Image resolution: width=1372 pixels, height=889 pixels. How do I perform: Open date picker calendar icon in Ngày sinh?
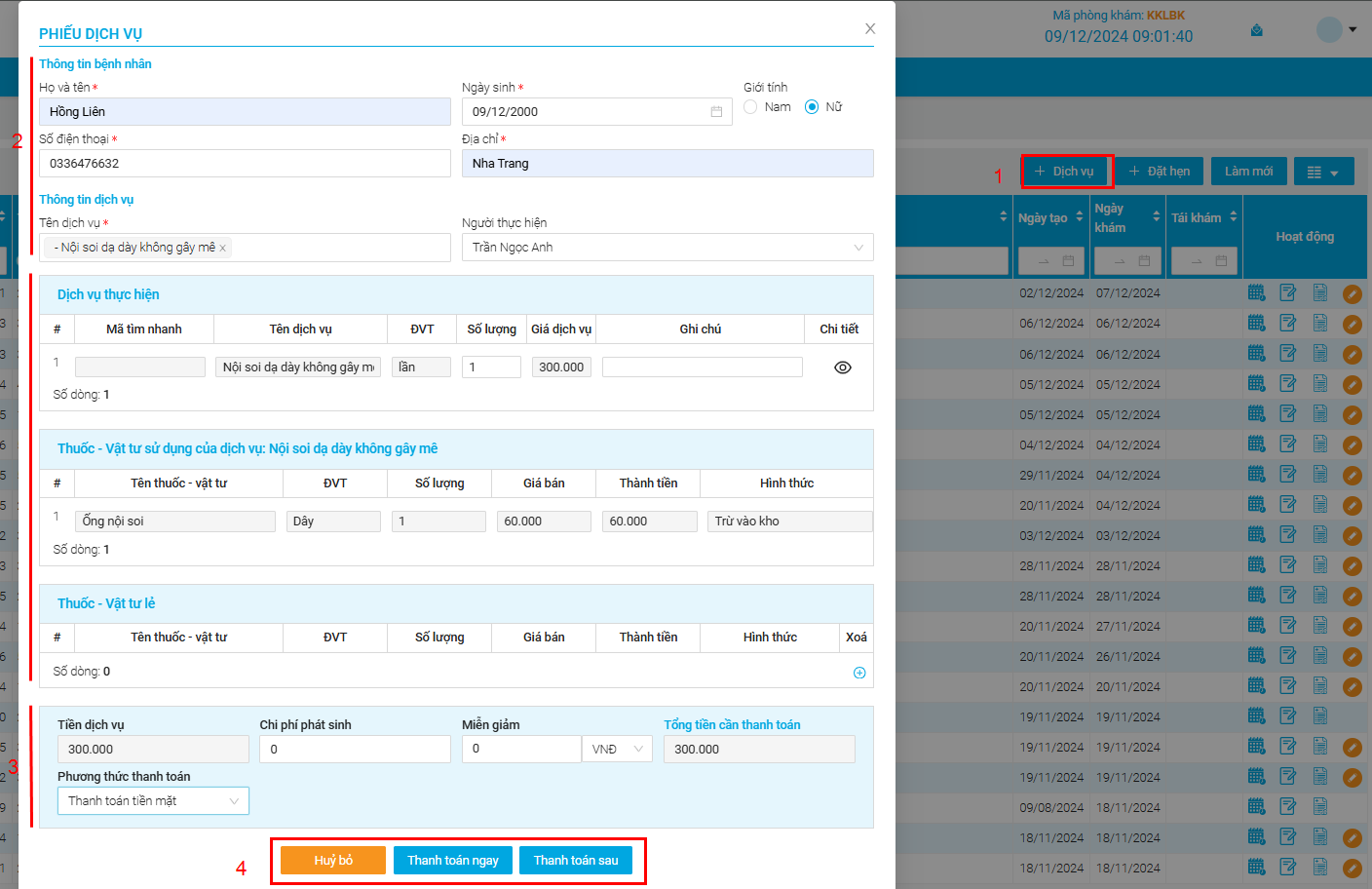pos(716,112)
